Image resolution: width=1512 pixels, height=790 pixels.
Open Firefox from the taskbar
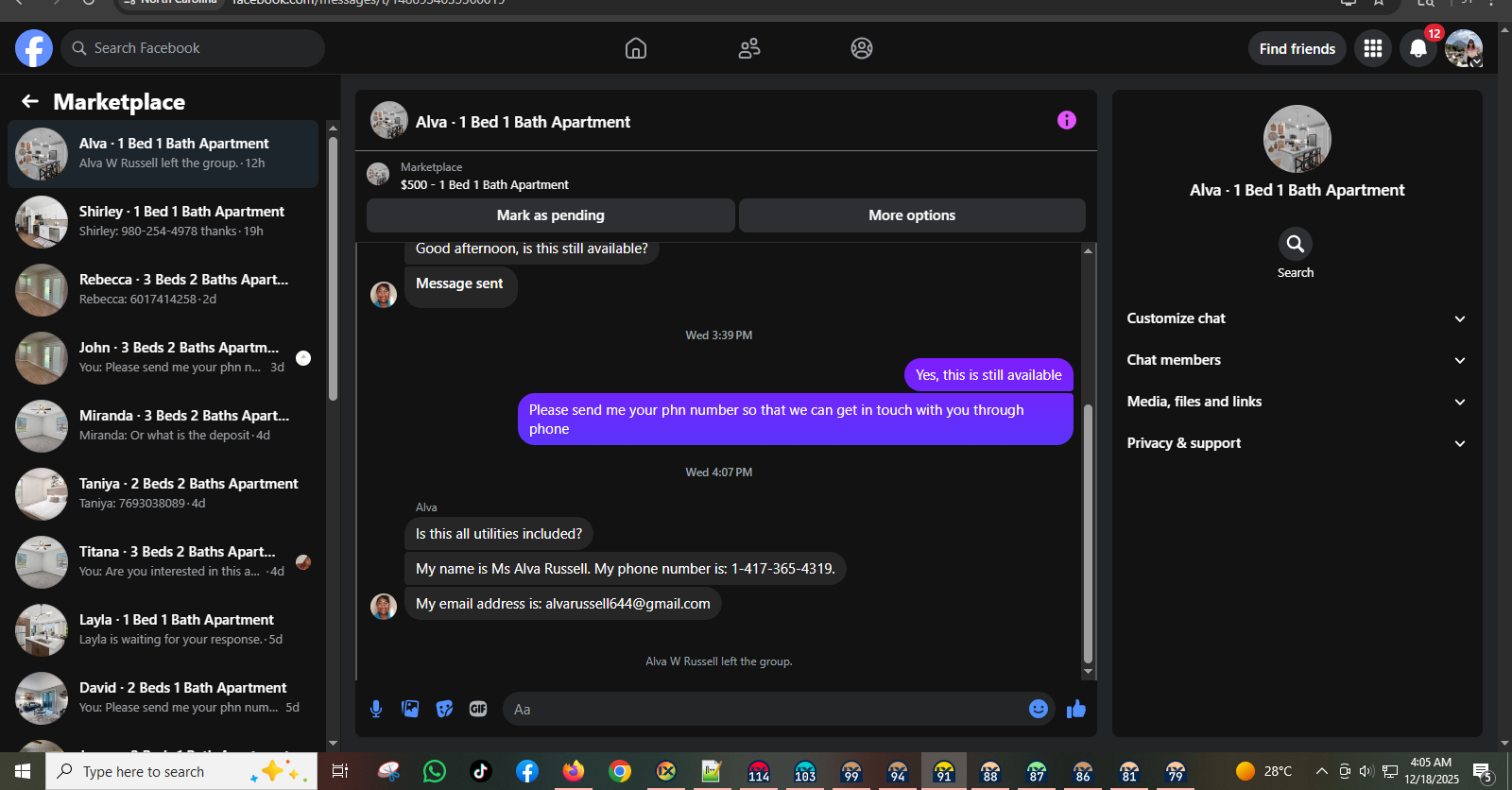coord(574,771)
